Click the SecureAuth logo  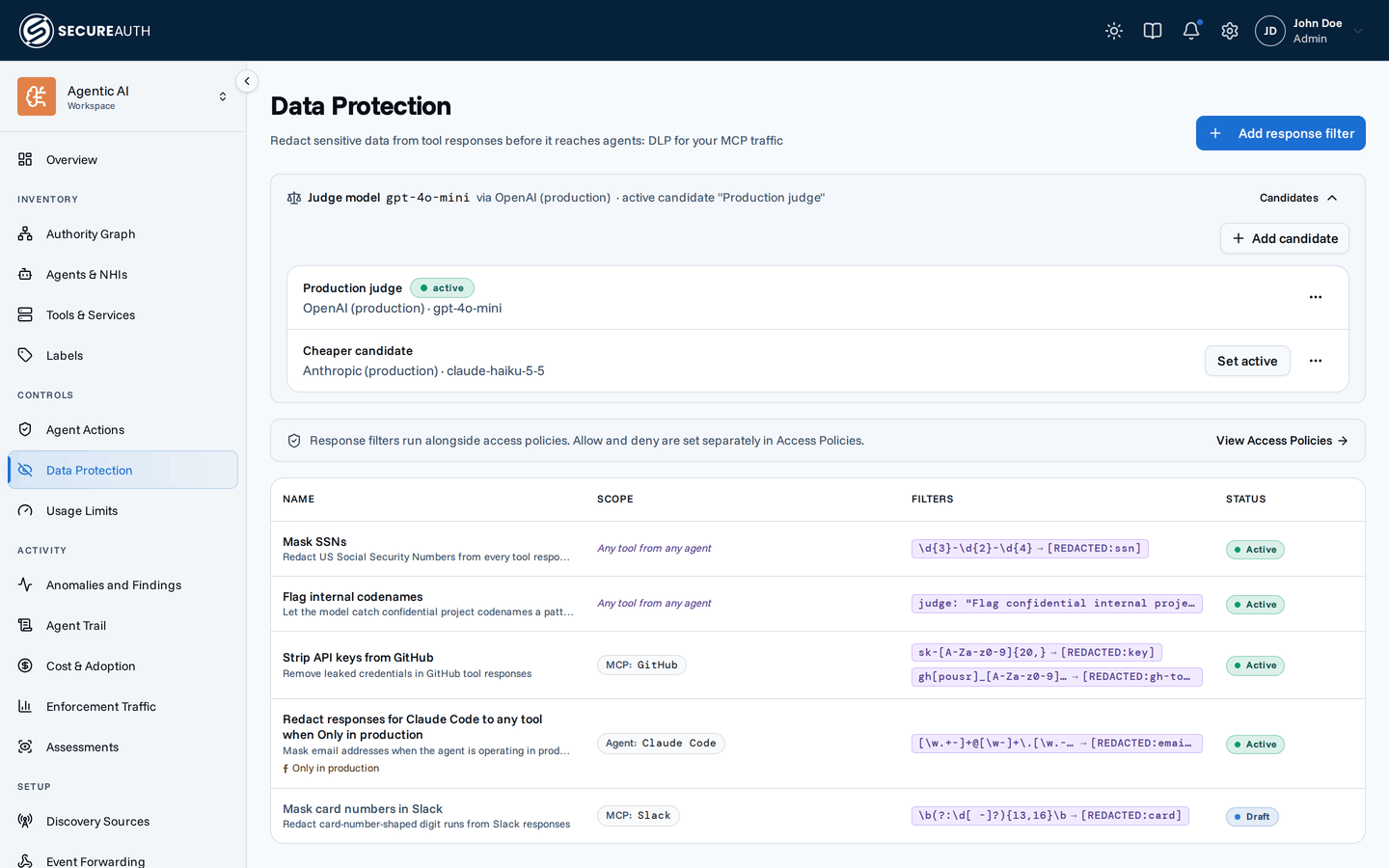click(x=85, y=31)
